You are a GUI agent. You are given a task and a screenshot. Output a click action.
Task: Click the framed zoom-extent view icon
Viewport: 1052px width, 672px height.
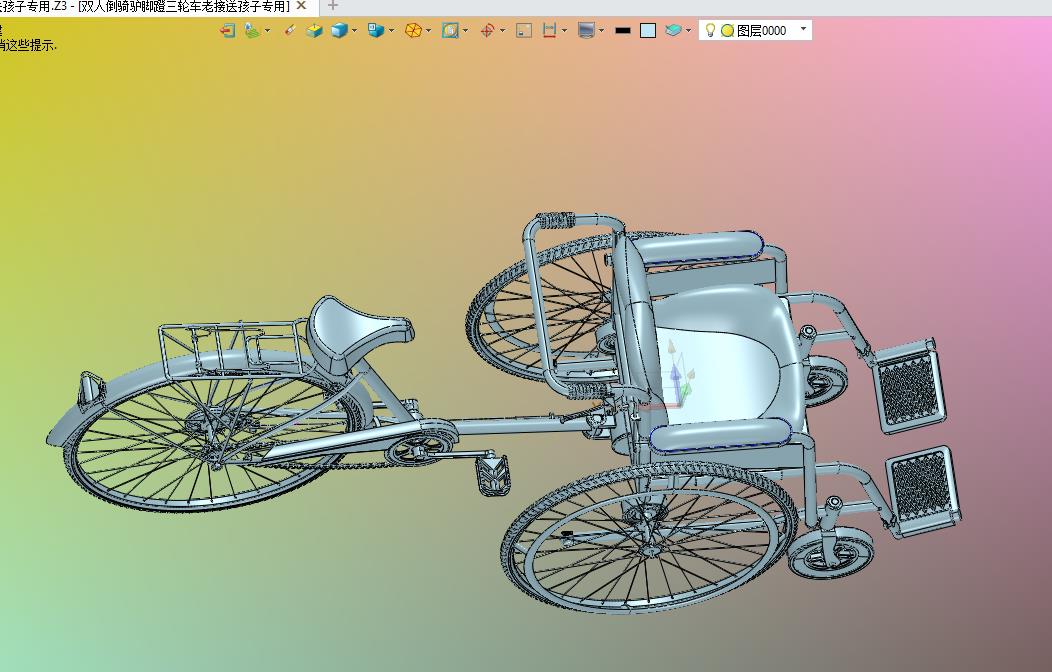coord(450,30)
